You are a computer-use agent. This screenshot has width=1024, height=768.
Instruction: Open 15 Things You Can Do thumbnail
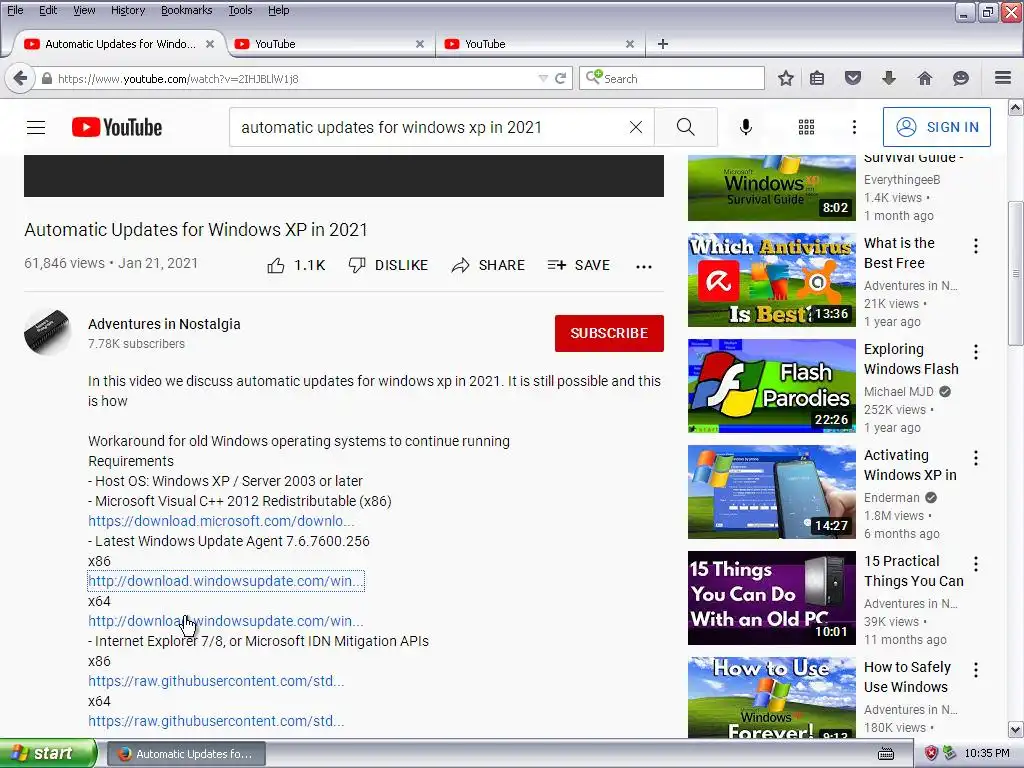(771, 598)
